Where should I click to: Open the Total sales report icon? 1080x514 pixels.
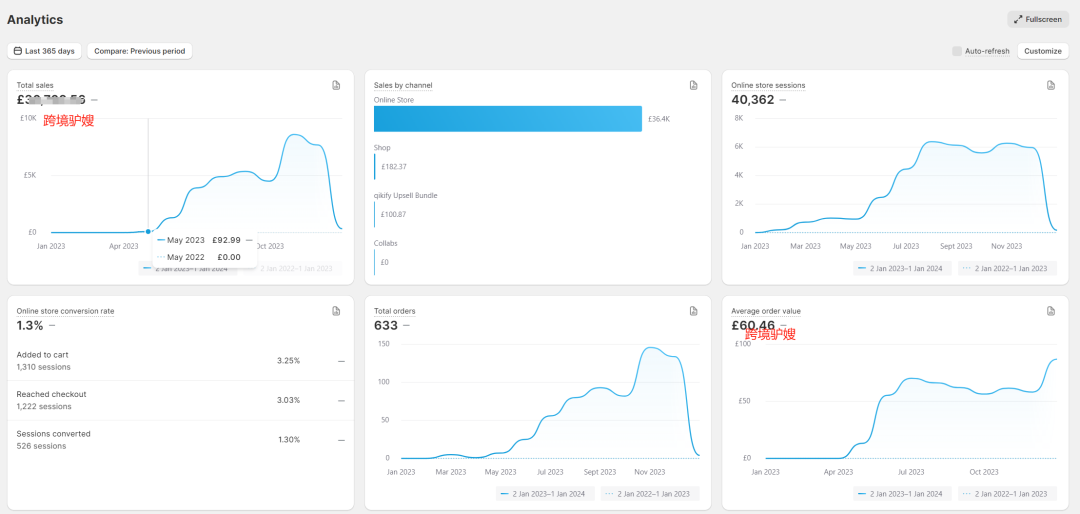point(336,85)
